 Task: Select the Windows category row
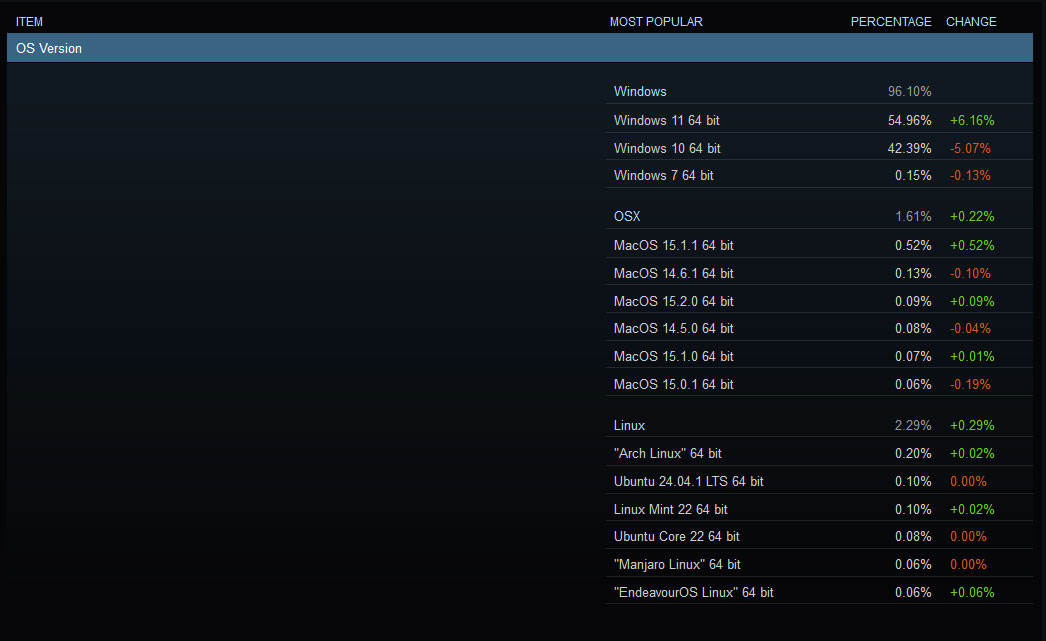(819, 91)
